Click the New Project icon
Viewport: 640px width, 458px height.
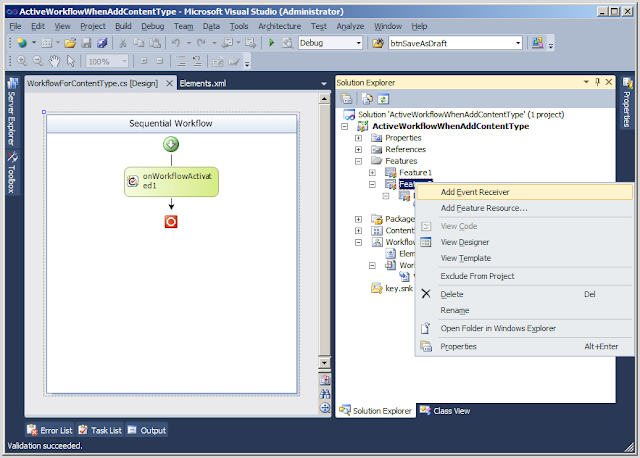click(x=21, y=43)
